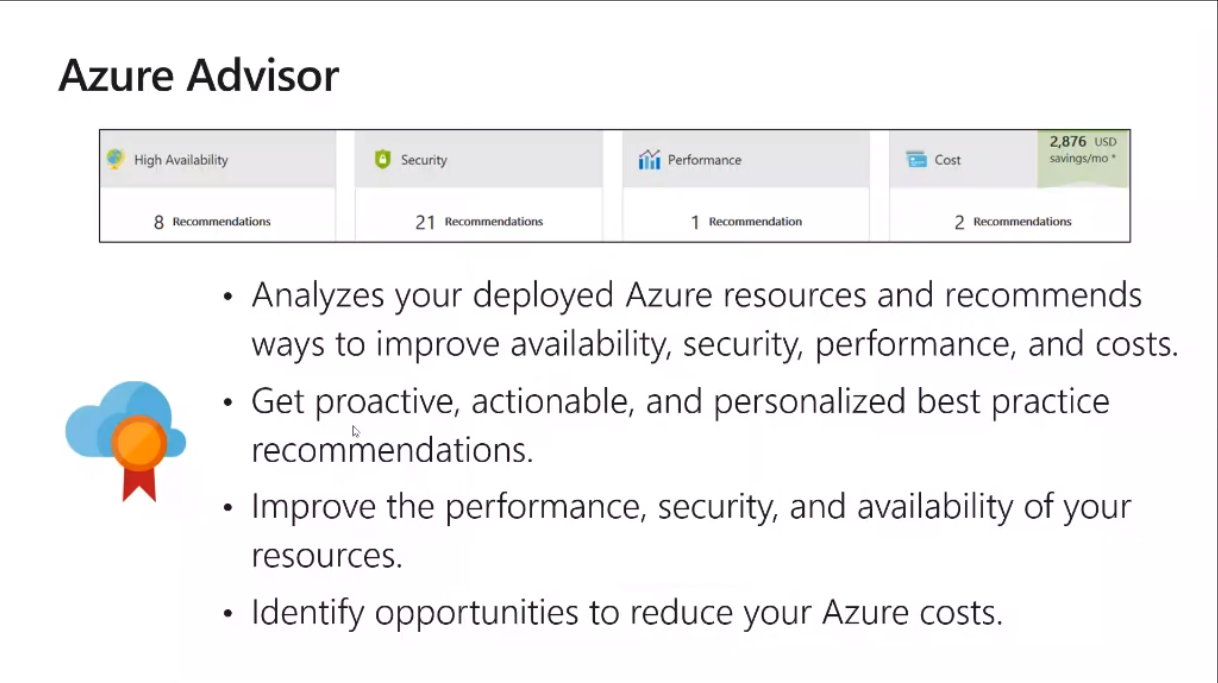
Task: Click the Cost credit card icon
Action: coord(916,160)
